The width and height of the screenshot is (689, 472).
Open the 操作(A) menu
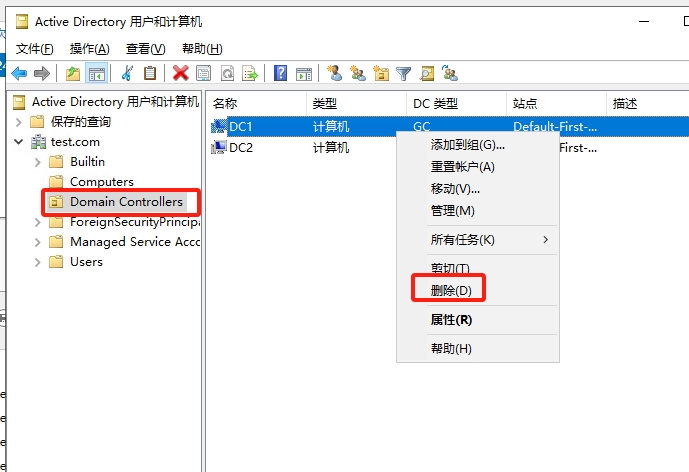pyautogui.click(x=90, y=49)
